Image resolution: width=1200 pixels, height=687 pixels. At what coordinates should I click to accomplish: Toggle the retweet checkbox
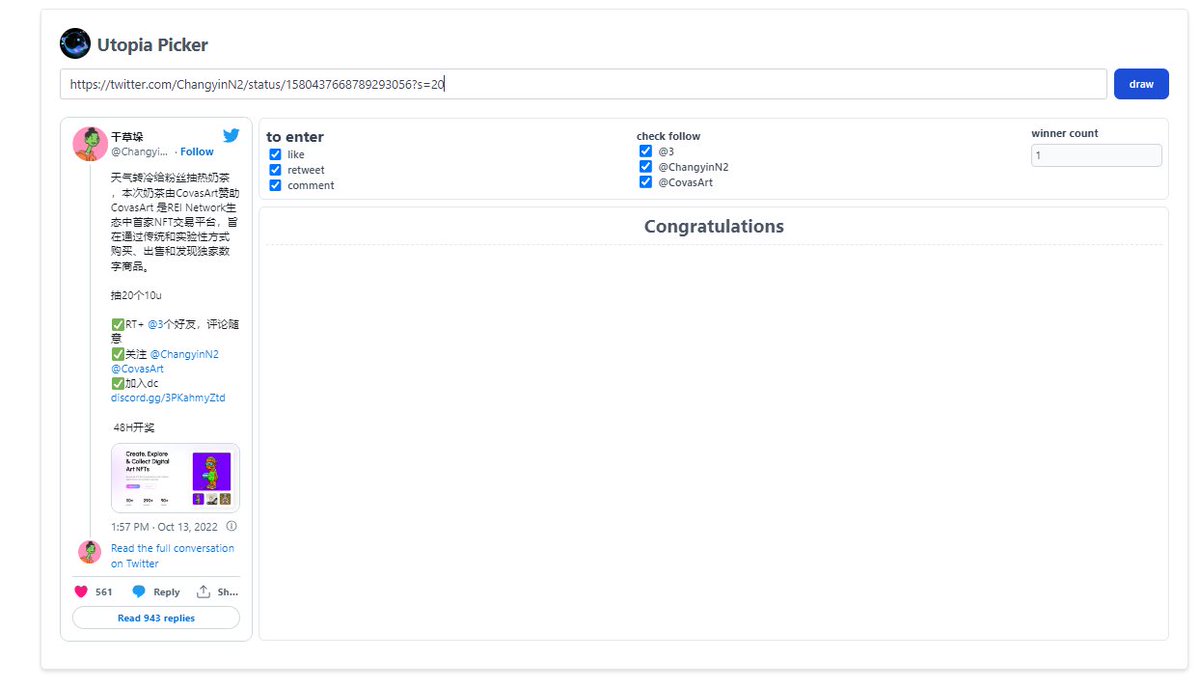click(x=275, y=170)
